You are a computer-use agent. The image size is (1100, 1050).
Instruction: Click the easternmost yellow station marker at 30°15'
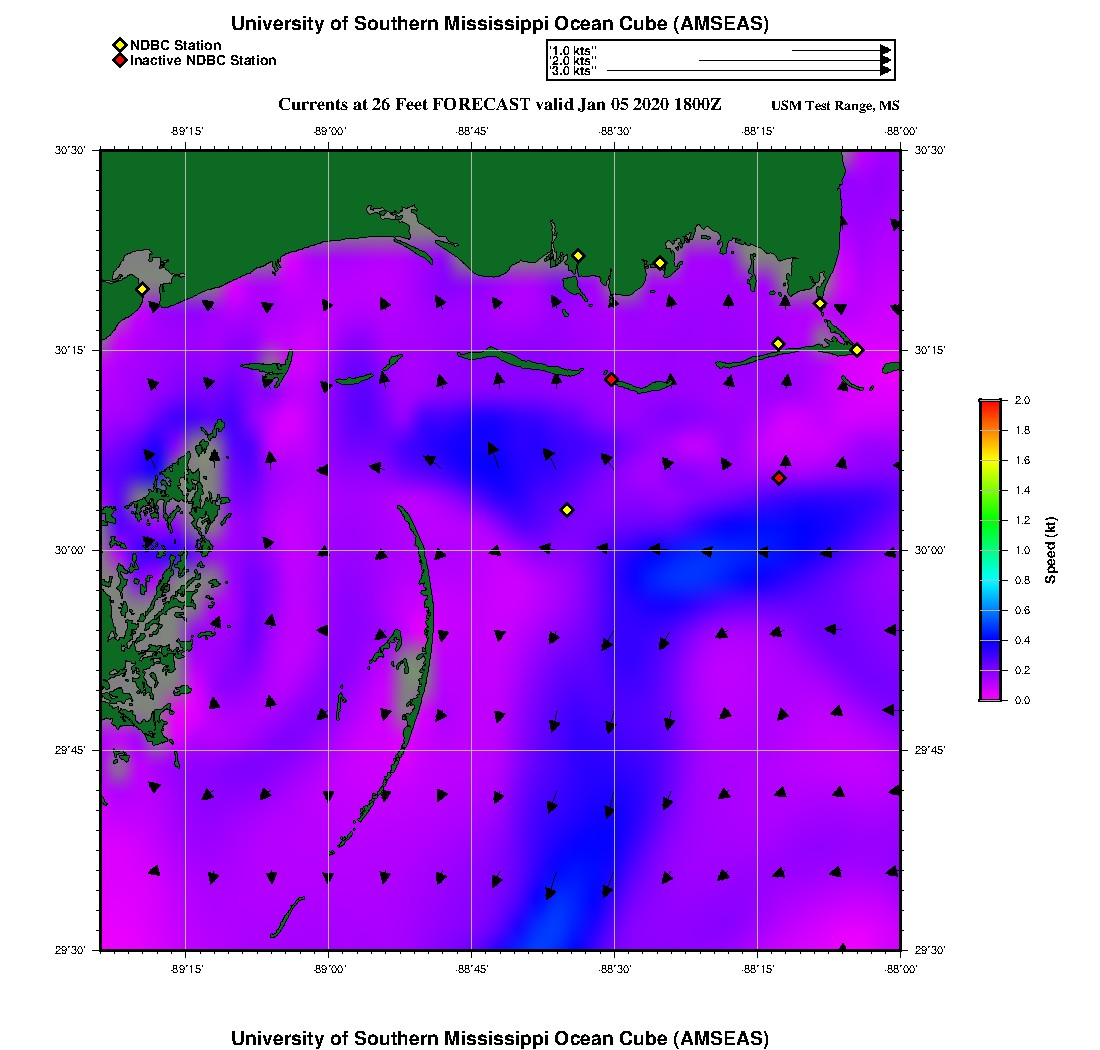point(857,349)
